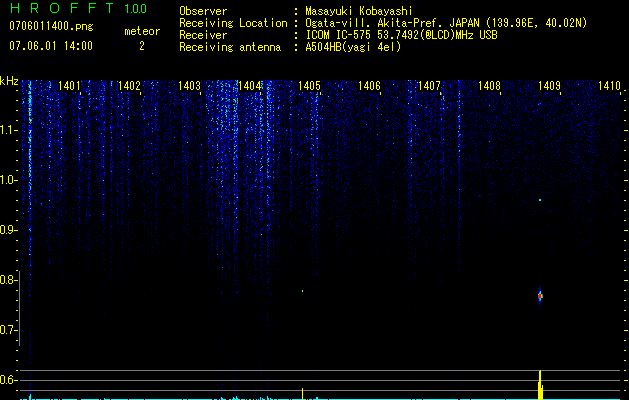This screenshot has height=400, width=629.
Task: Click the 0.6 kHz axis label
Action: pos(8,380)
